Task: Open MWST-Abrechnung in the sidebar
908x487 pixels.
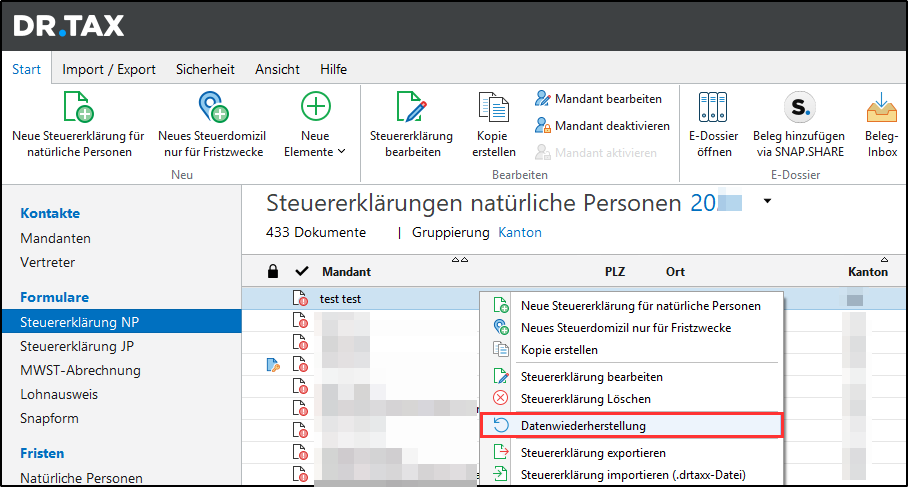Action: [x=80, y=371]
